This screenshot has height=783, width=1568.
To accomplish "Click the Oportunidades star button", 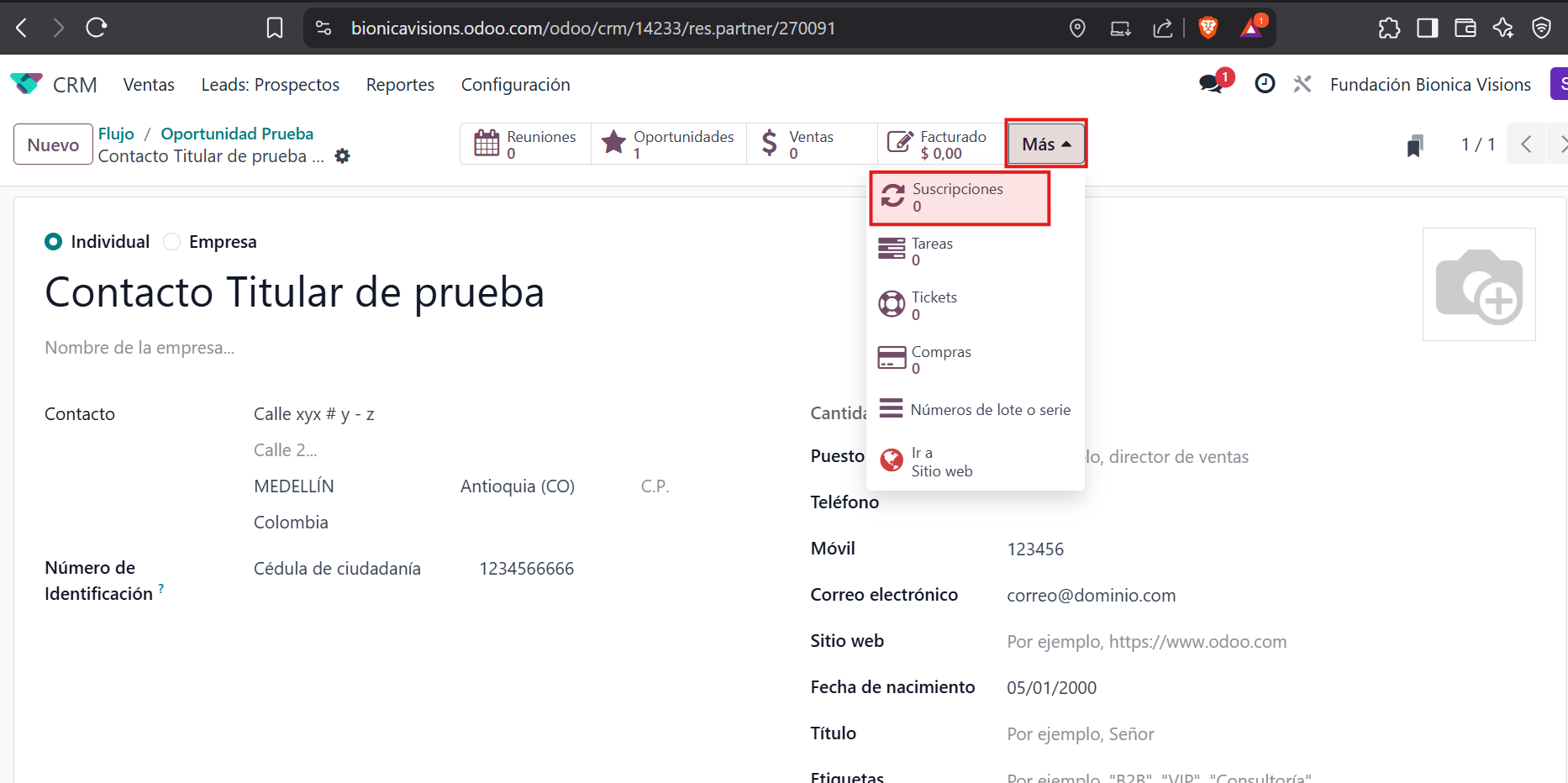I will click(669, 144).
